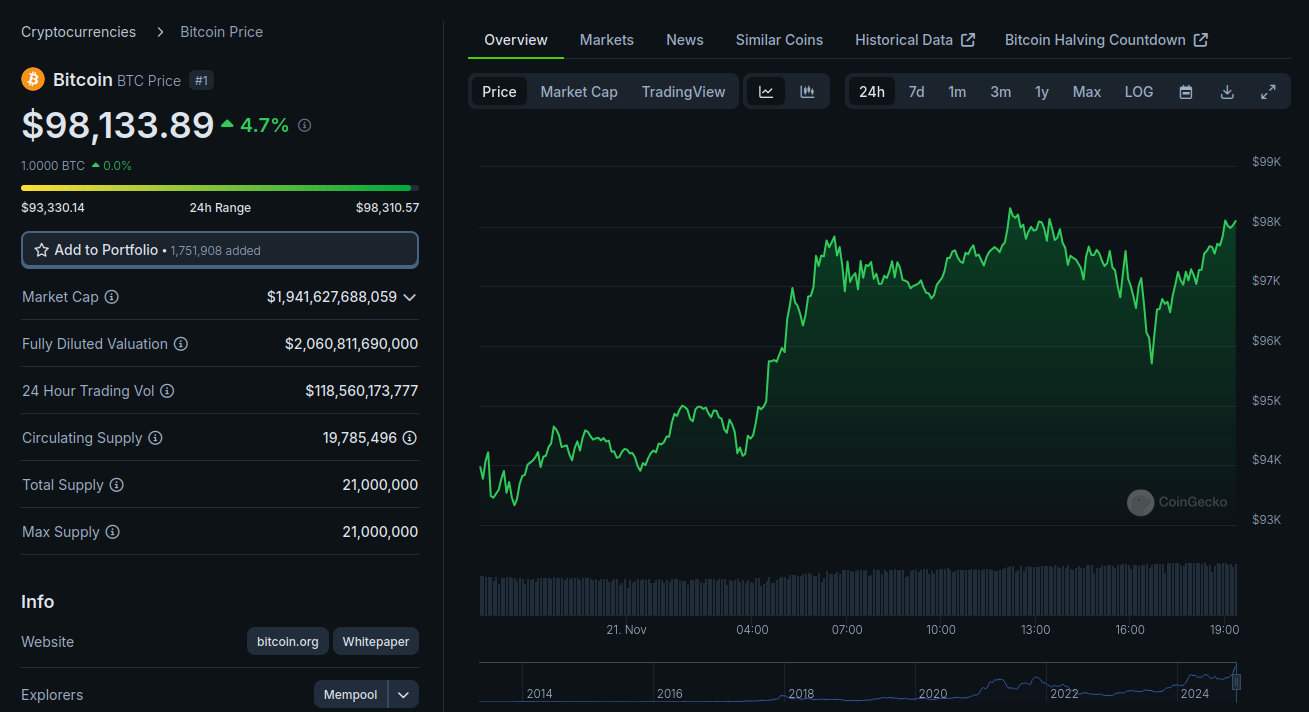This screenshot has width=1309, height=712.
Task: Click breadcrumb chevron after Cryptocurrencies
Action: (x=161, y=32)
